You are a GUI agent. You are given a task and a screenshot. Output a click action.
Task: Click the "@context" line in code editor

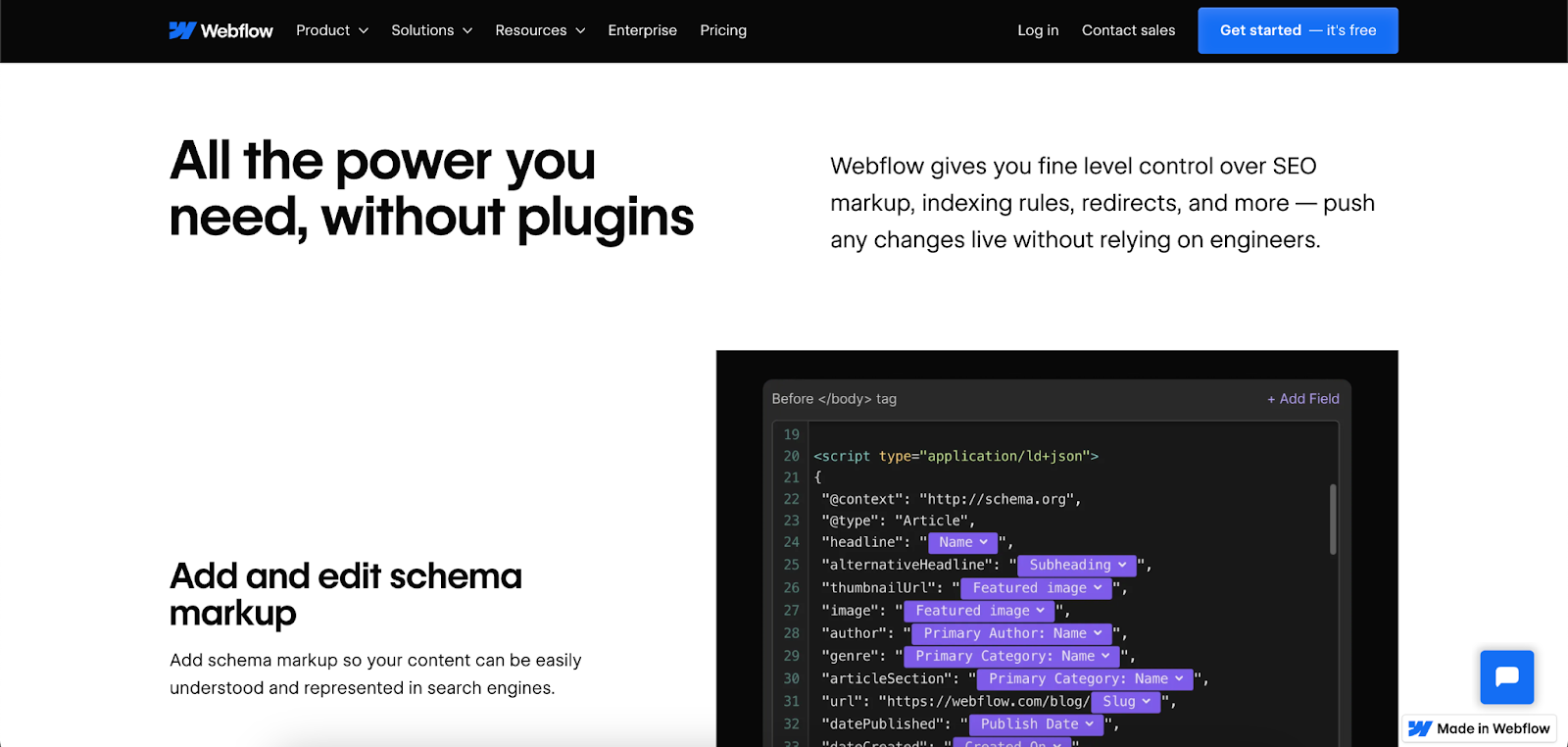click(952, 499)
